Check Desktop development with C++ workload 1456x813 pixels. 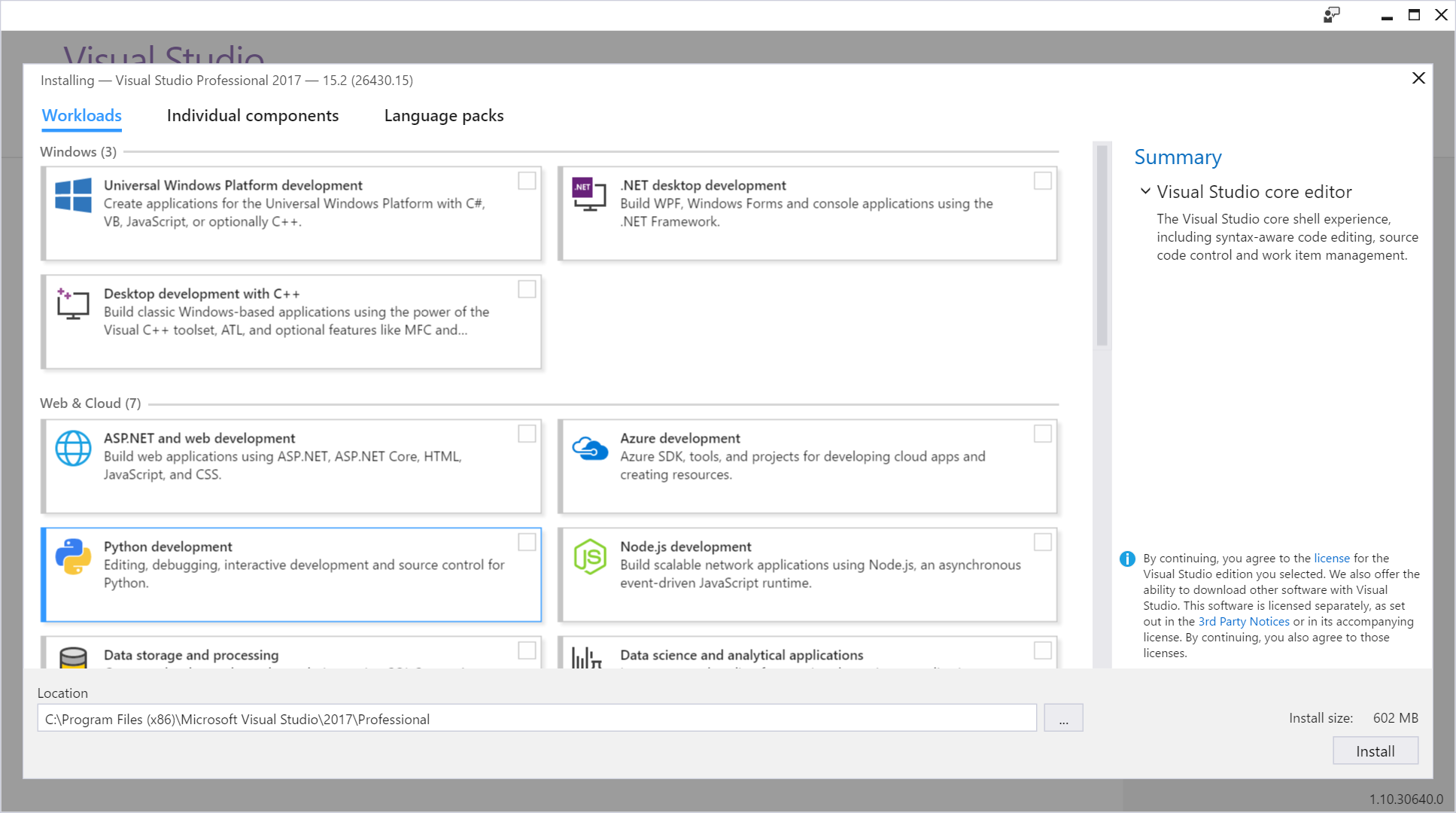527,289
